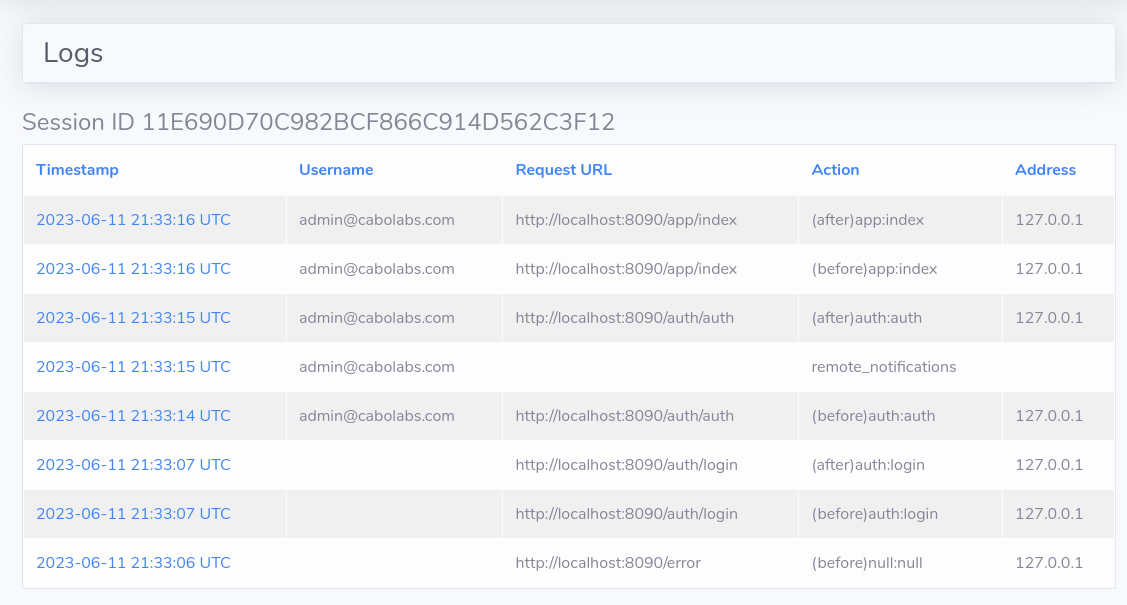Click the remote_notifications action cell
1127x605 pixels.
[x=883, y=367]
